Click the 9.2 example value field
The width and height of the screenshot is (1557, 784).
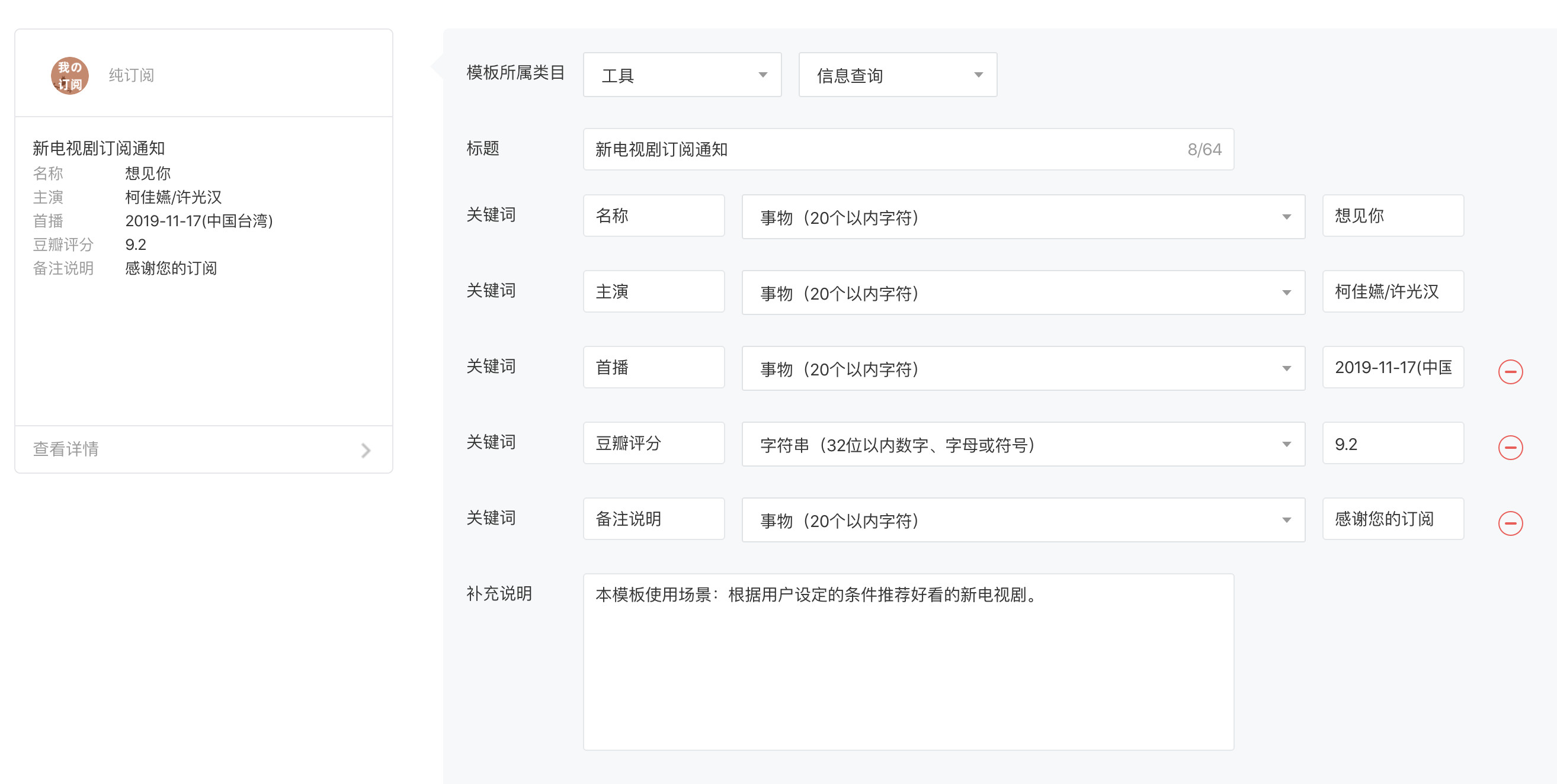pyautogui.click(x=1392, y=444)
